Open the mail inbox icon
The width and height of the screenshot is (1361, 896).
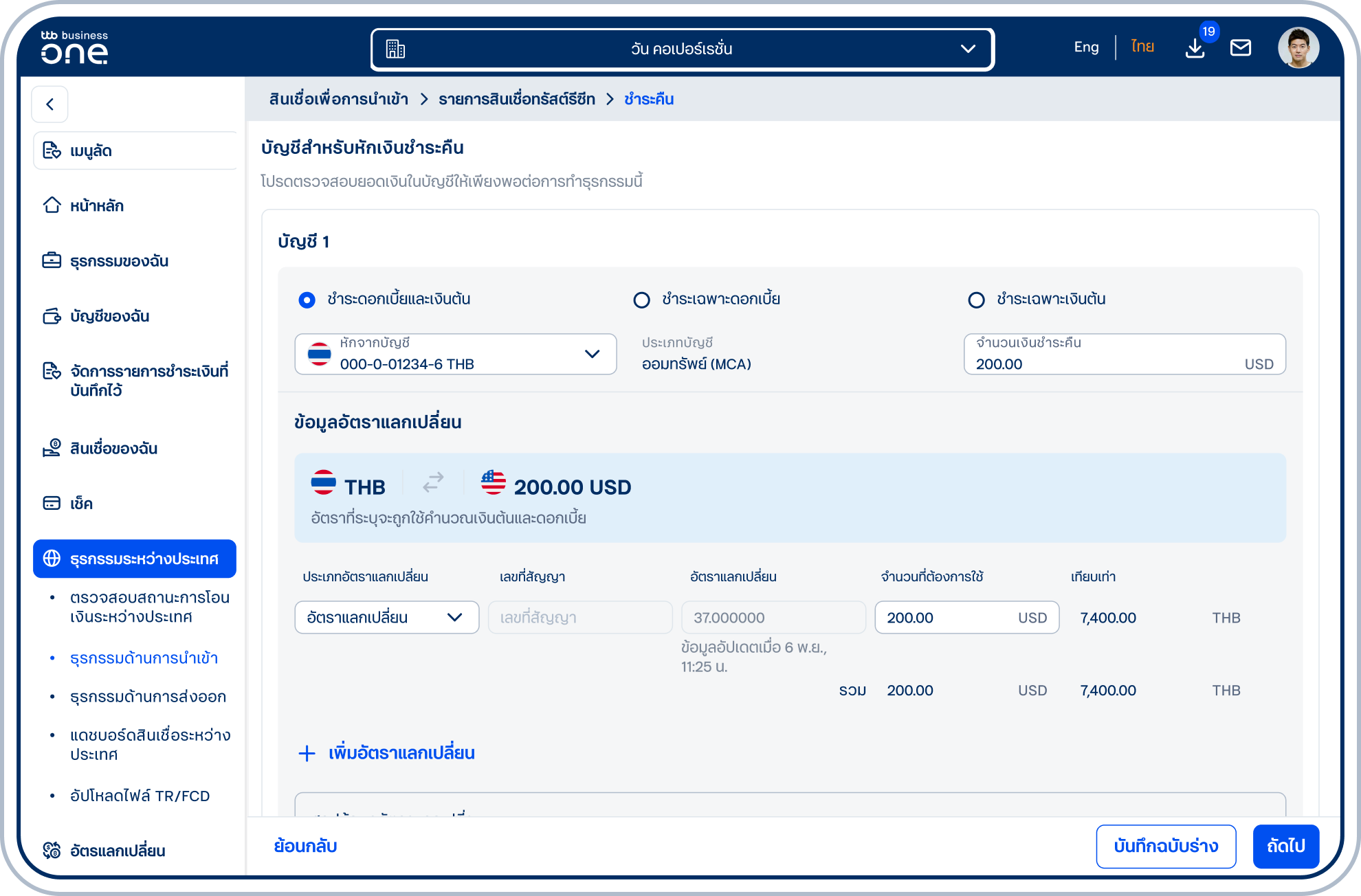(1240, 48)
